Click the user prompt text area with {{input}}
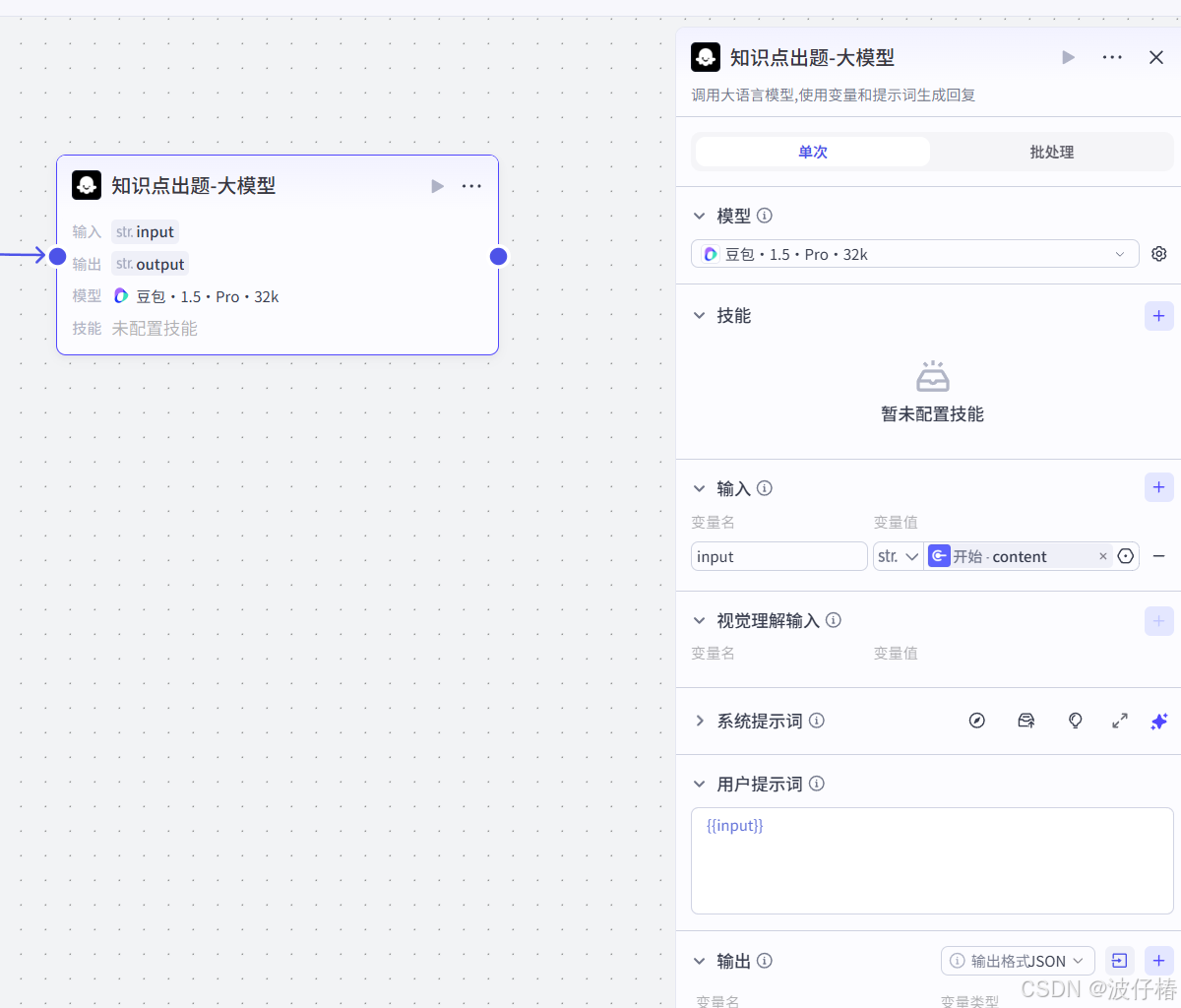The height and width of the screenshot is (1008, 1181). (932, 861)
